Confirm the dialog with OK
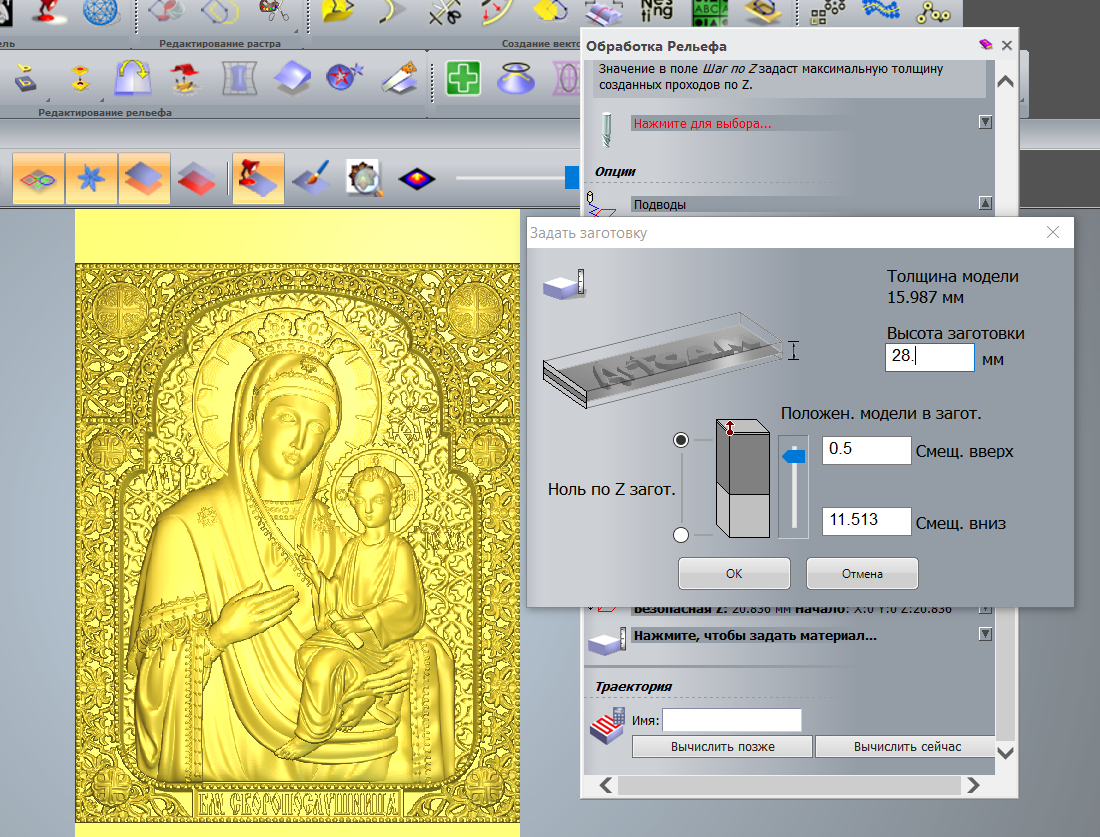The width and height of the screenshot is (1100, 837). point(734,573)
